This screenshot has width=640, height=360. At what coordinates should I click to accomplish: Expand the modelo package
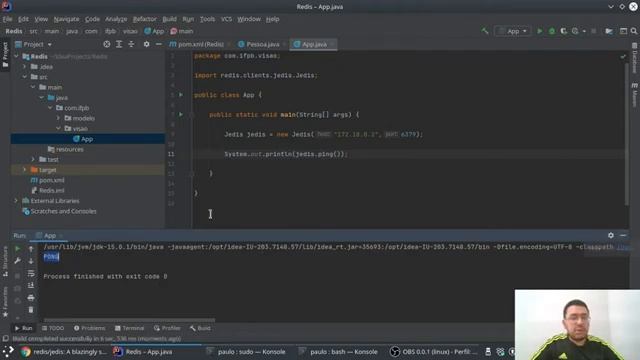[x=58, y=118]
